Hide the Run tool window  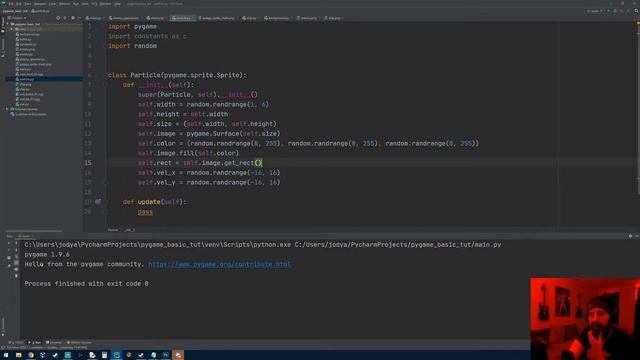coord(637,236)
